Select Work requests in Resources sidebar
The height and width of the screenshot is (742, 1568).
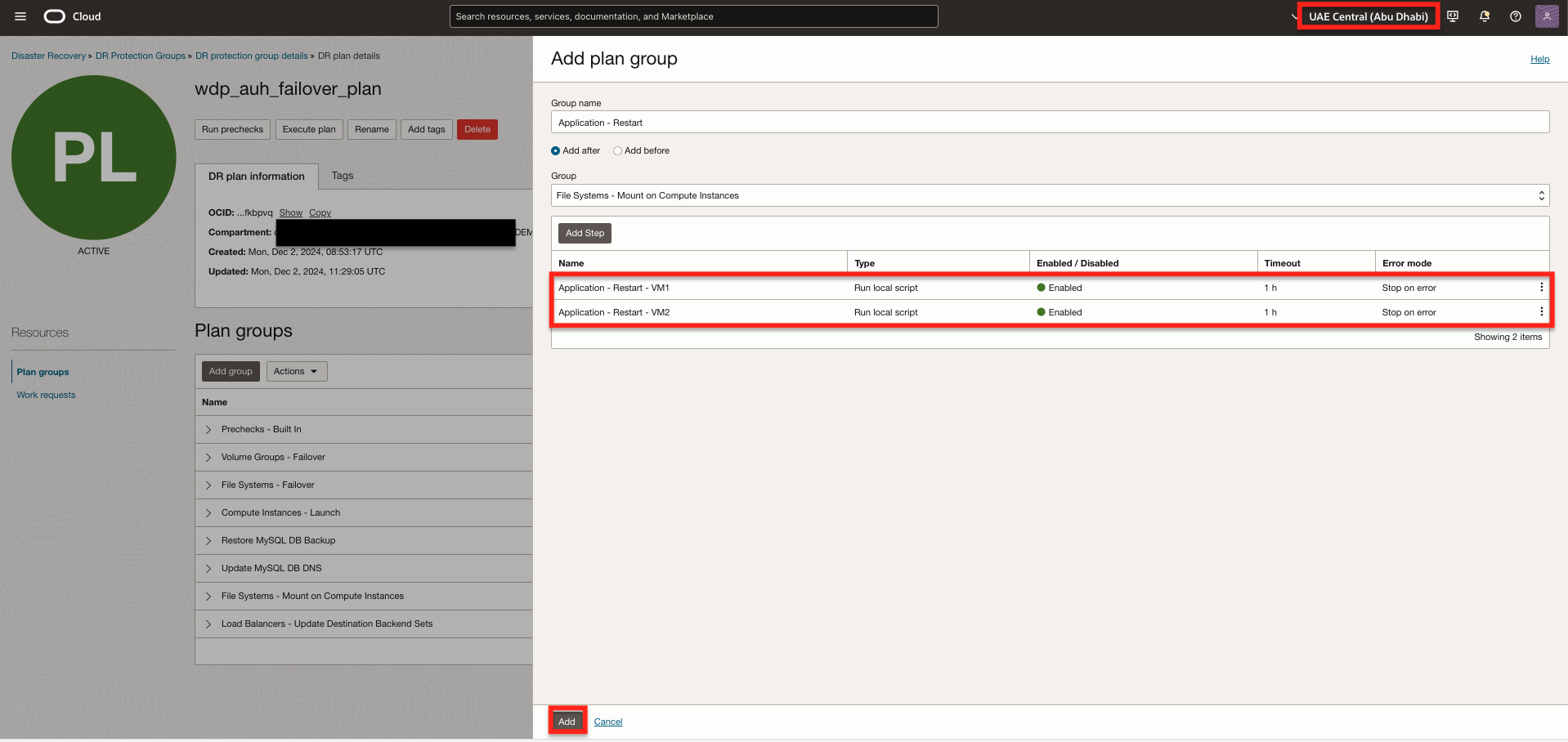pyautogui.click(x=46, y=395)
